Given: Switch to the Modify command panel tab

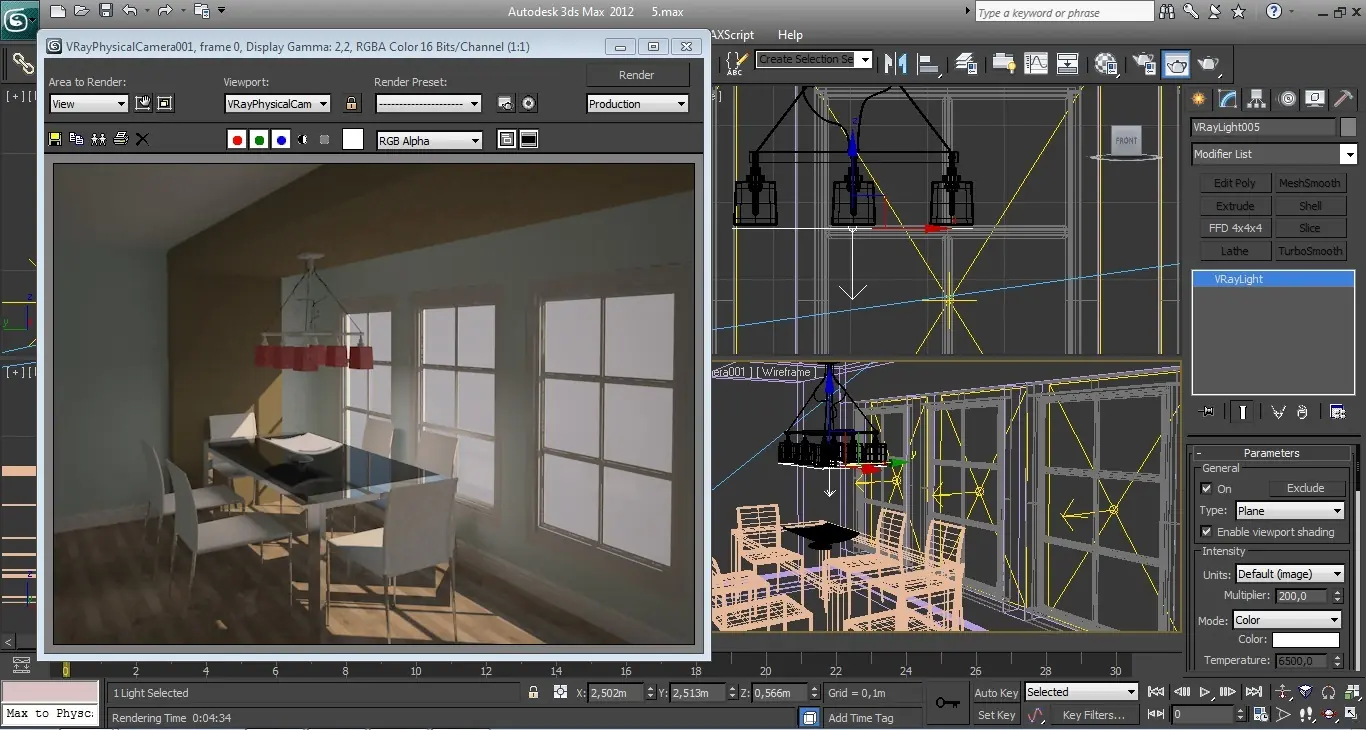Looking at the screenshot, I should (x=1228, y=99).
